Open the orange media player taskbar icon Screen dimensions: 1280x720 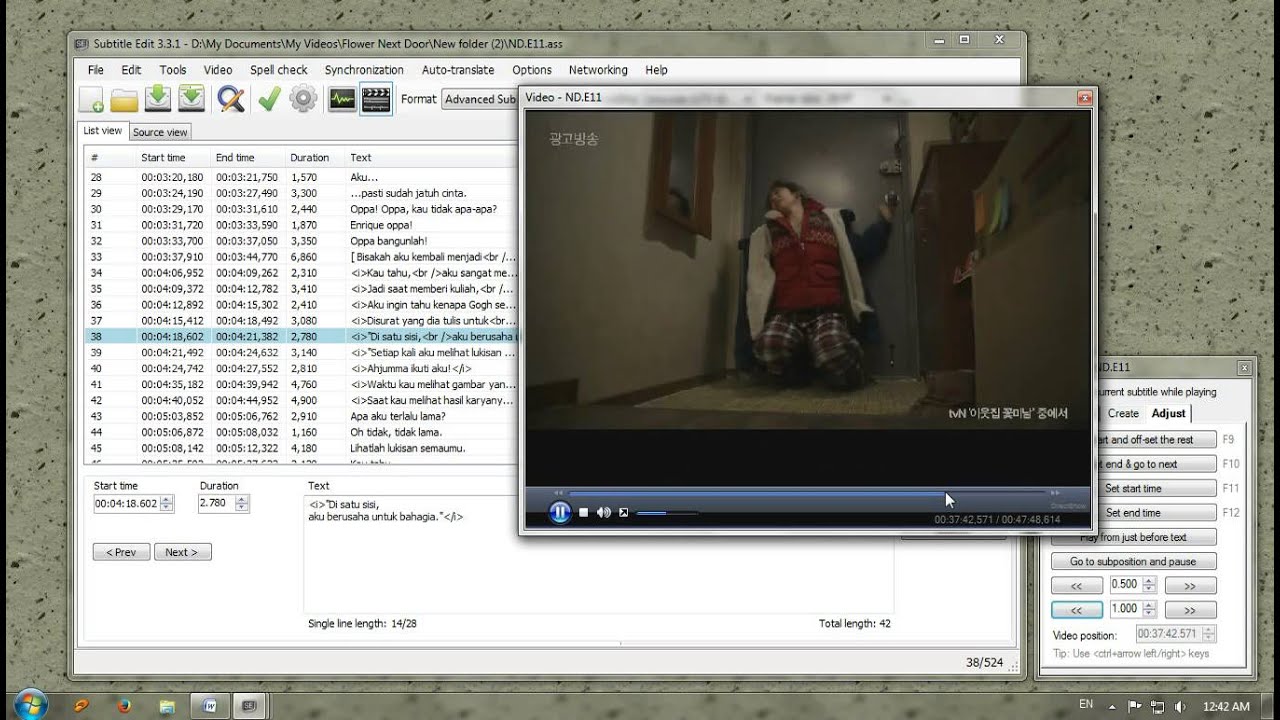coord(81,704)
